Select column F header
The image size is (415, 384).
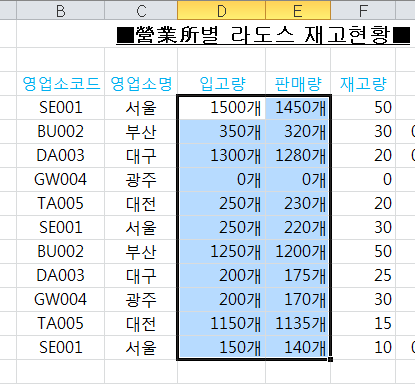pyautogui.click(x=363, y=10)
